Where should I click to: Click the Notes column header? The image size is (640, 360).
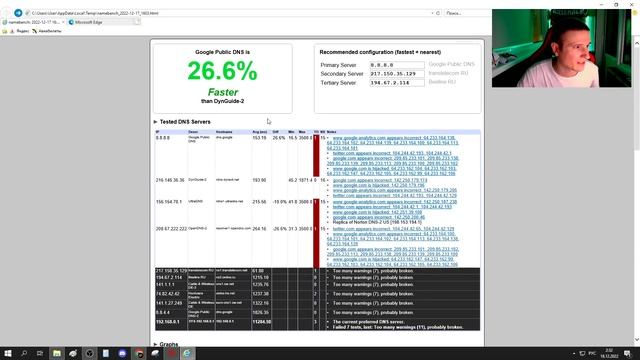point(331,132)
